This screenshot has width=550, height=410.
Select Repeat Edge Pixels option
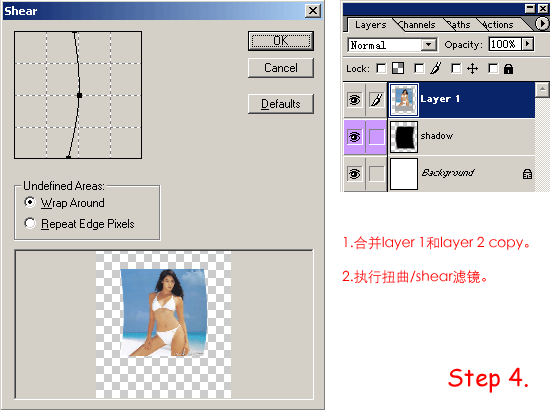point(79,224)
